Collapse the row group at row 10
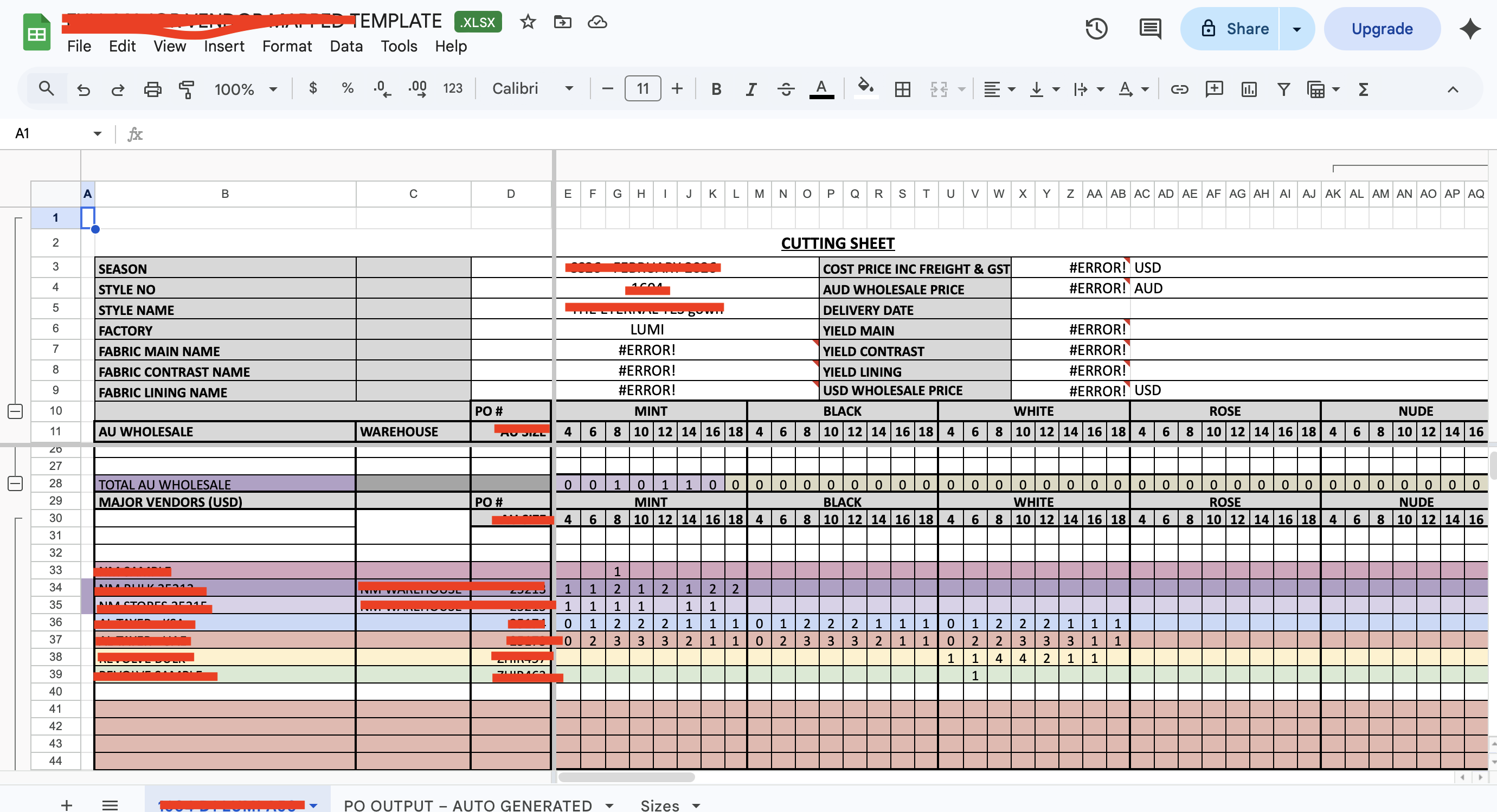The height and width of the screenshot is (812, 1497). tap(16, 411)
